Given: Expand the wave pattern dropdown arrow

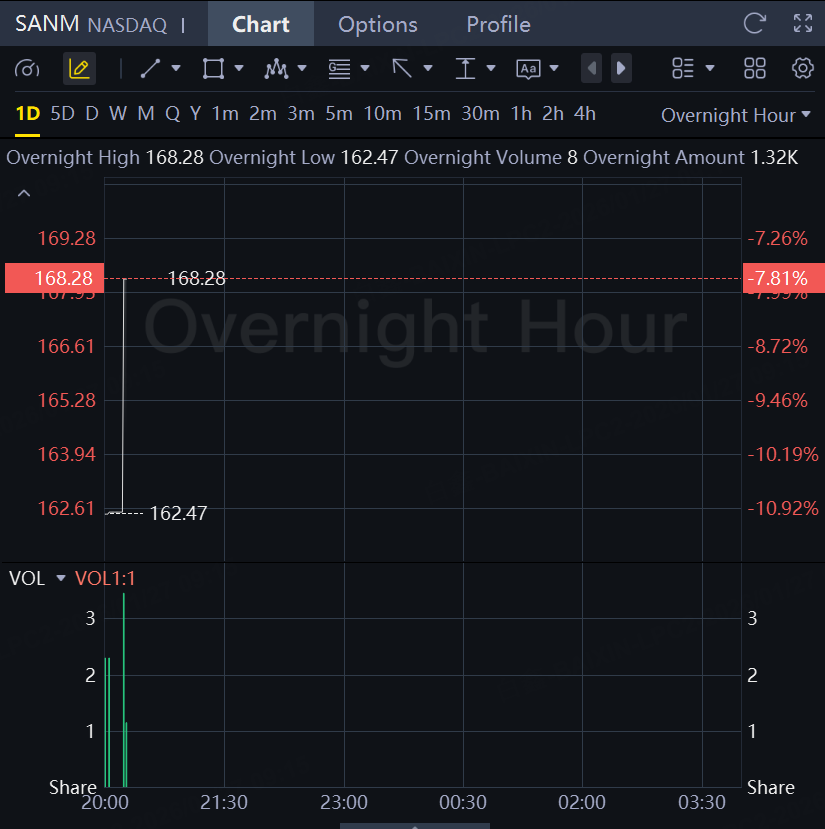Looking at the screenshot, I should (x=302, y=68).
